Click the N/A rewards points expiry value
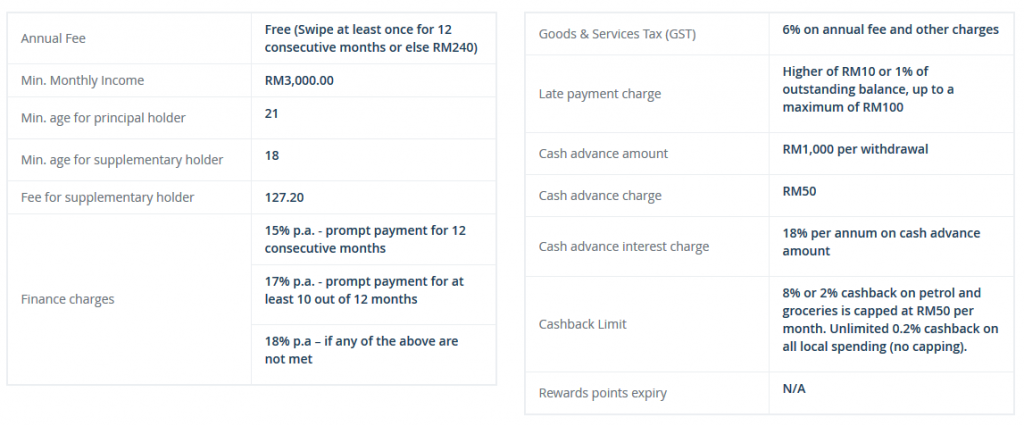The image size is (1024, 426). click(793, 389)
